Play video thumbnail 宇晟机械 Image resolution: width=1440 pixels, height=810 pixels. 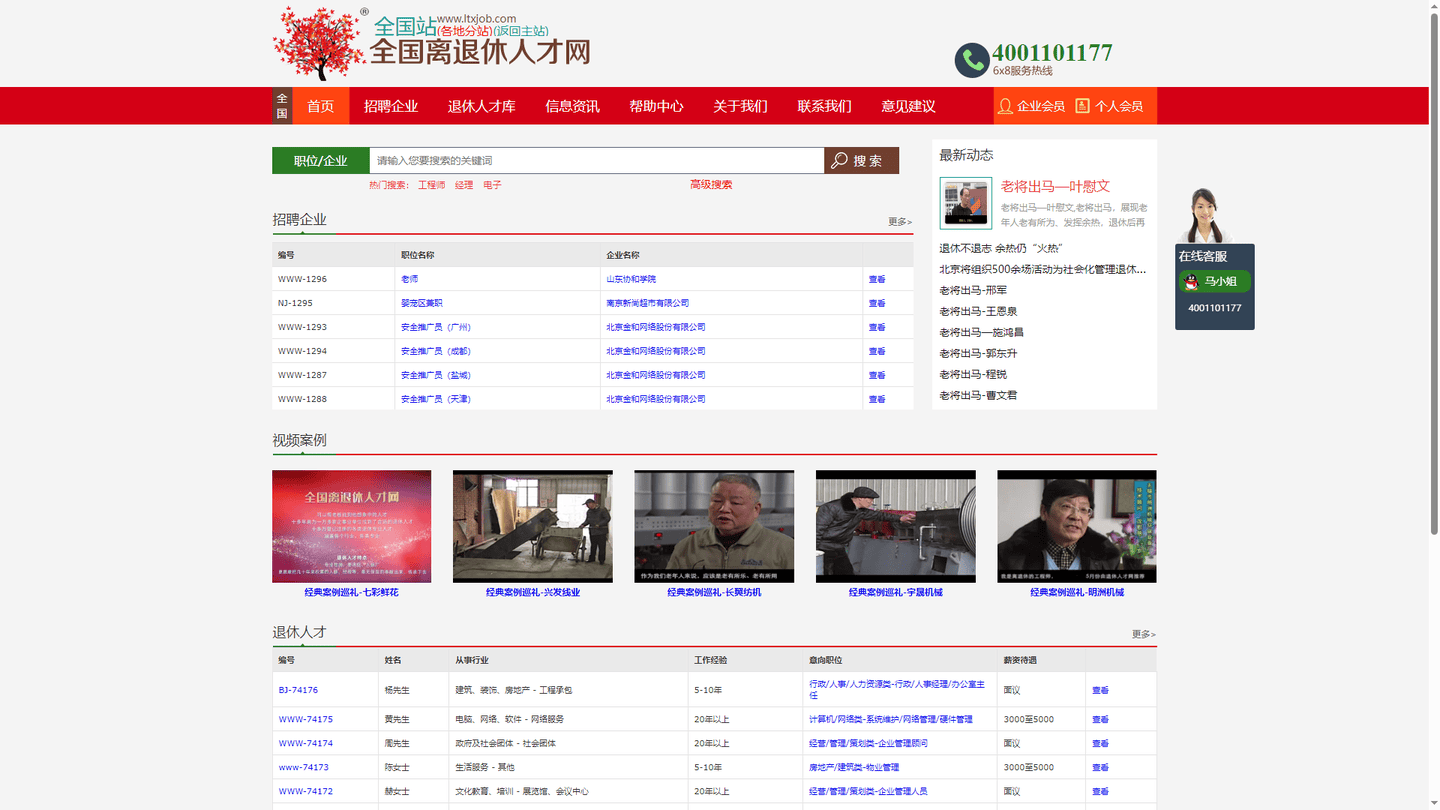896,526
